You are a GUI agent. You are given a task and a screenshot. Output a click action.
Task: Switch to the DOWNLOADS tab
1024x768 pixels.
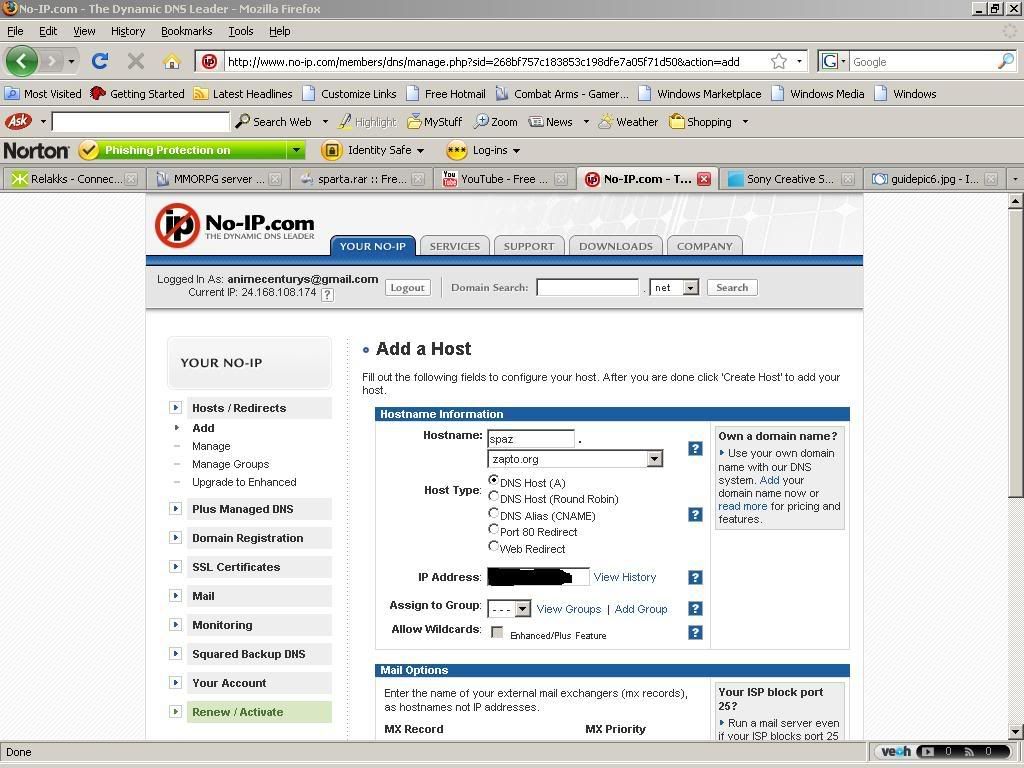tap(616, 246)
